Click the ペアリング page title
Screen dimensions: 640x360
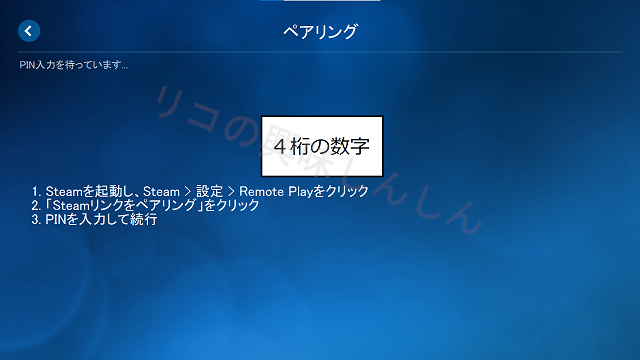[x=320, y=31]
